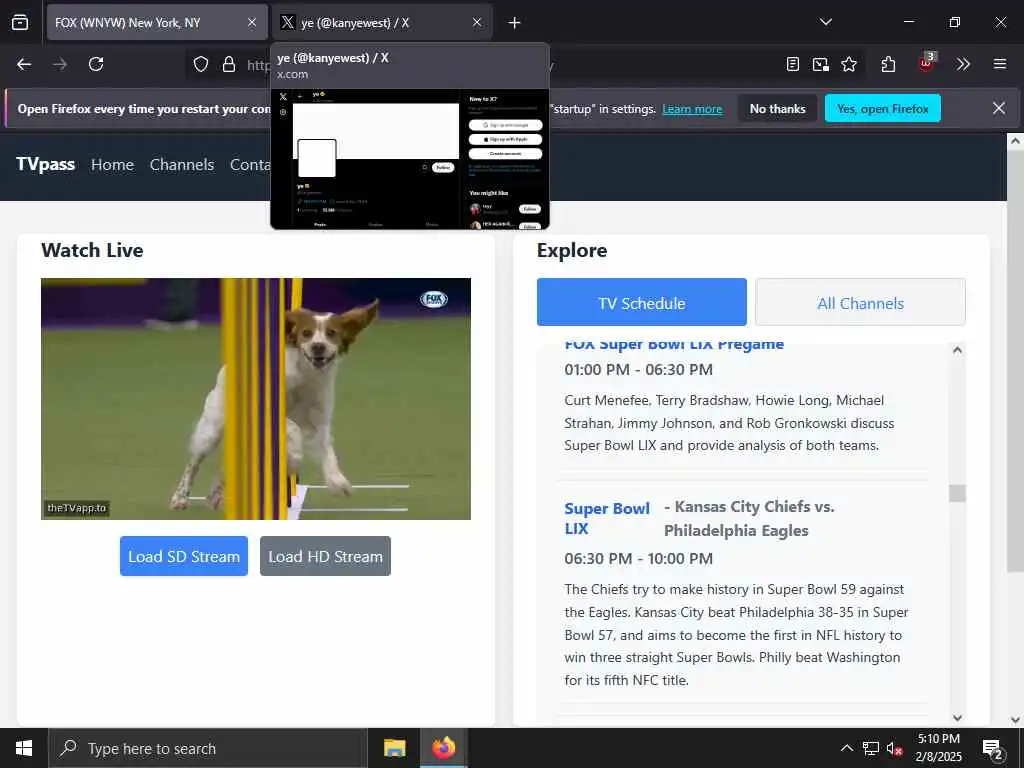Switch to ye (@kanyewest) / X tab
This screenshot has width=1024, height=768.
coord(382,22)
